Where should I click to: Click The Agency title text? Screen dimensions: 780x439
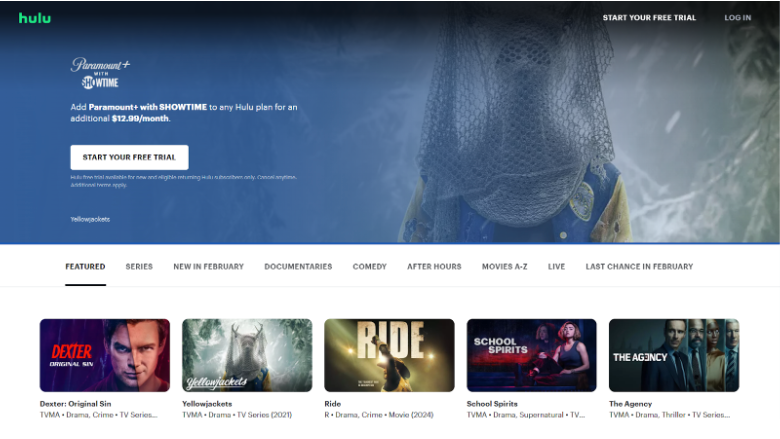pos(630,404)
